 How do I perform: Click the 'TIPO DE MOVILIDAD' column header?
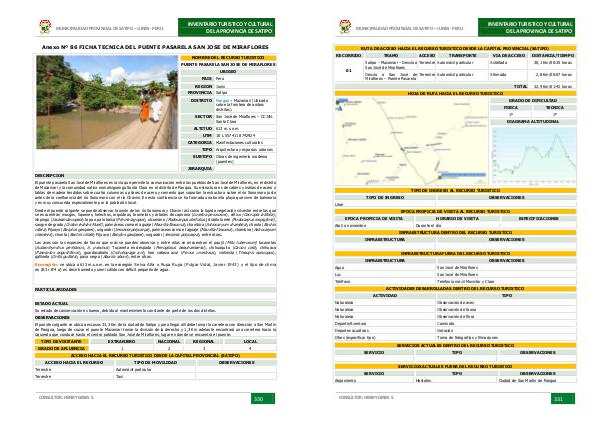[155, 362]
